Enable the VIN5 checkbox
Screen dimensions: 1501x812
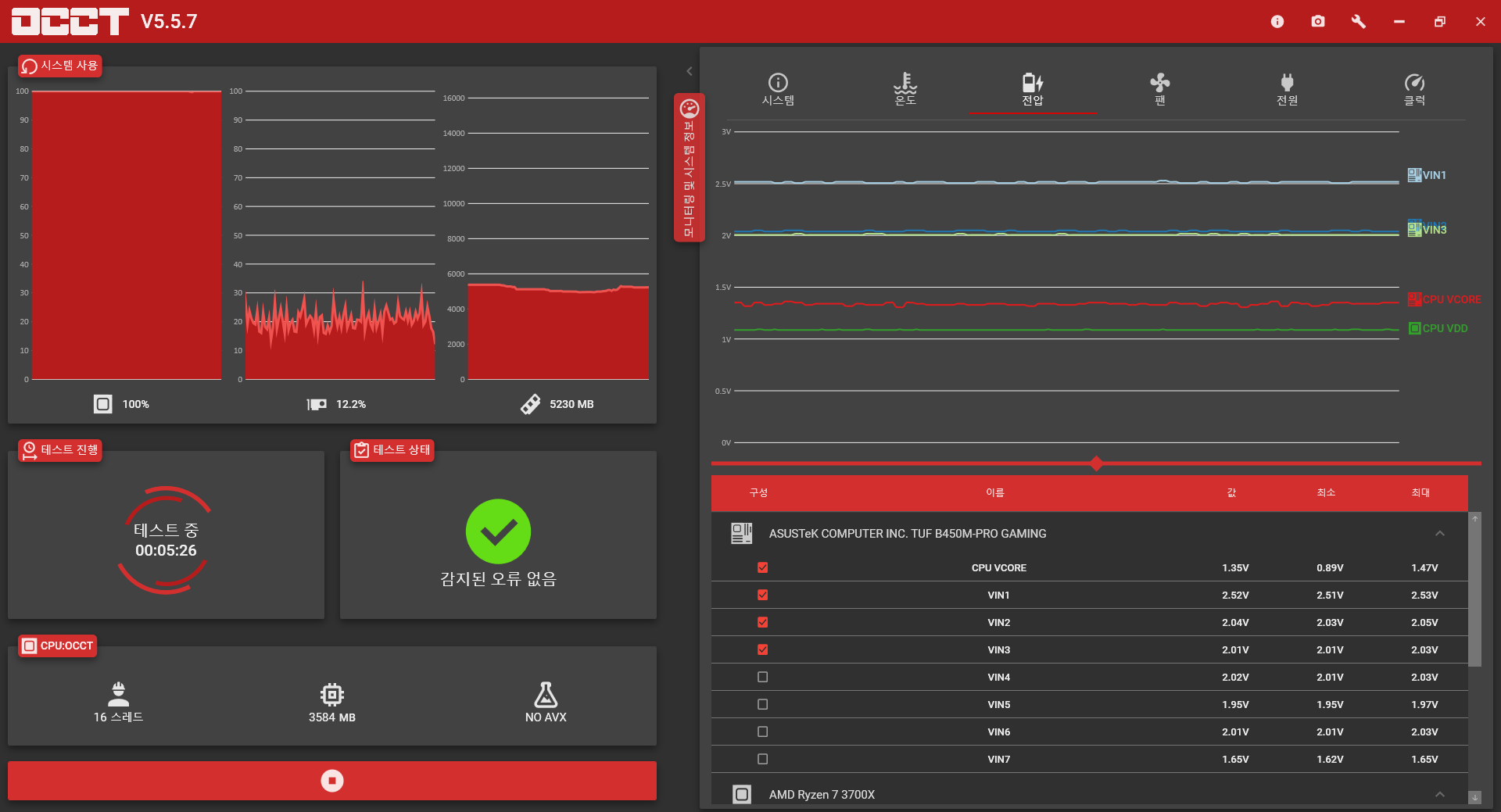pos(763,705)
